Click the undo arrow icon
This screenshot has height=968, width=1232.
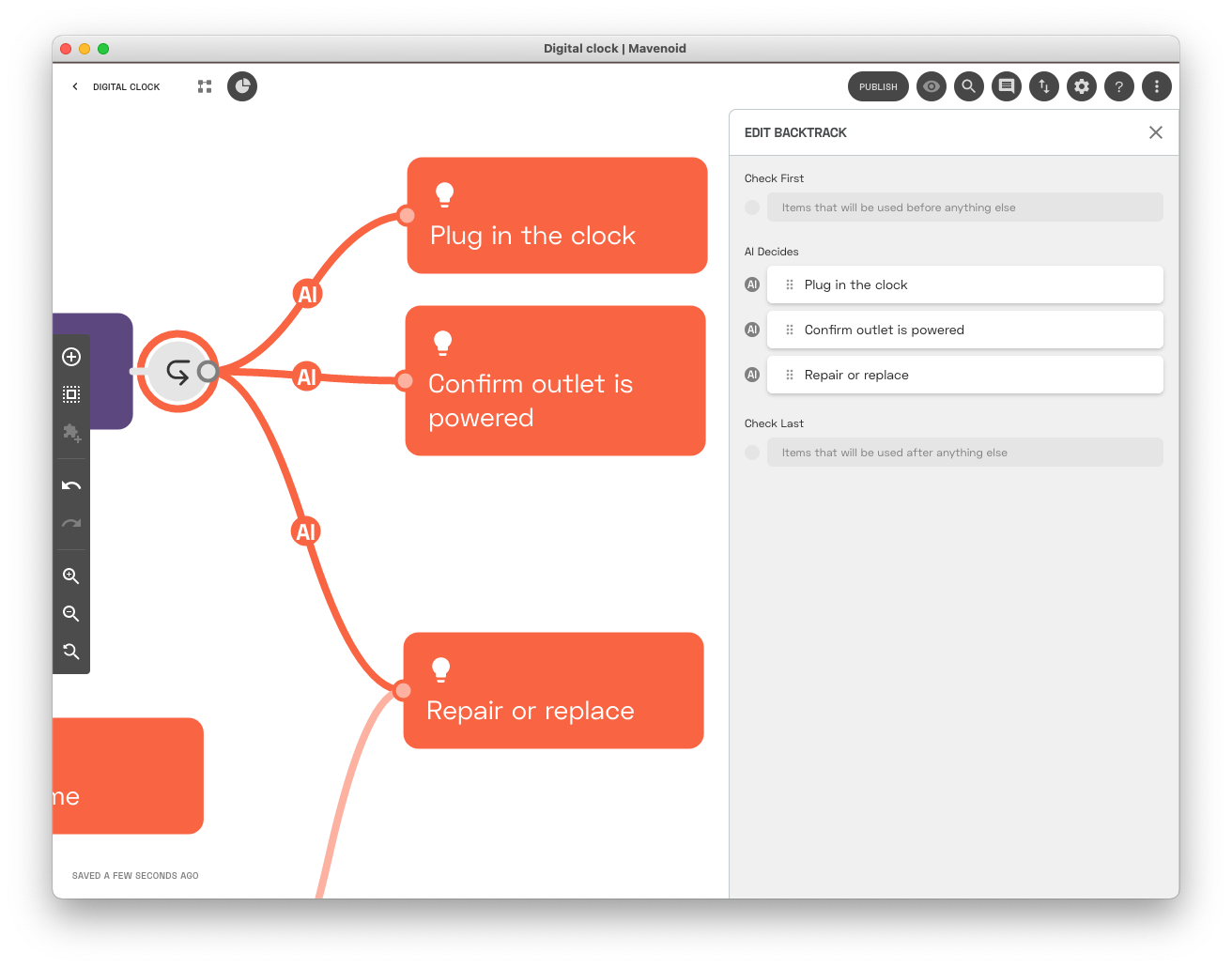pos(71,485)
